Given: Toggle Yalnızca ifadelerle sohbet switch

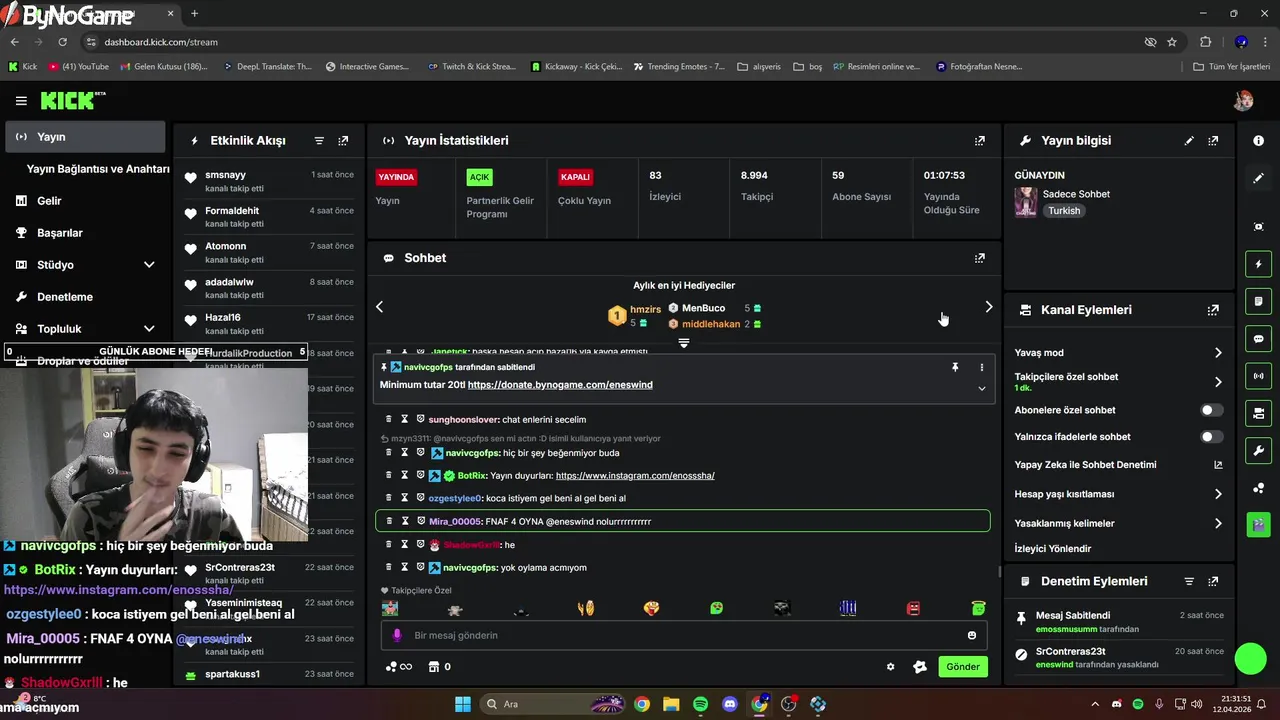Looking at the screenshot, I should 1211,437.
